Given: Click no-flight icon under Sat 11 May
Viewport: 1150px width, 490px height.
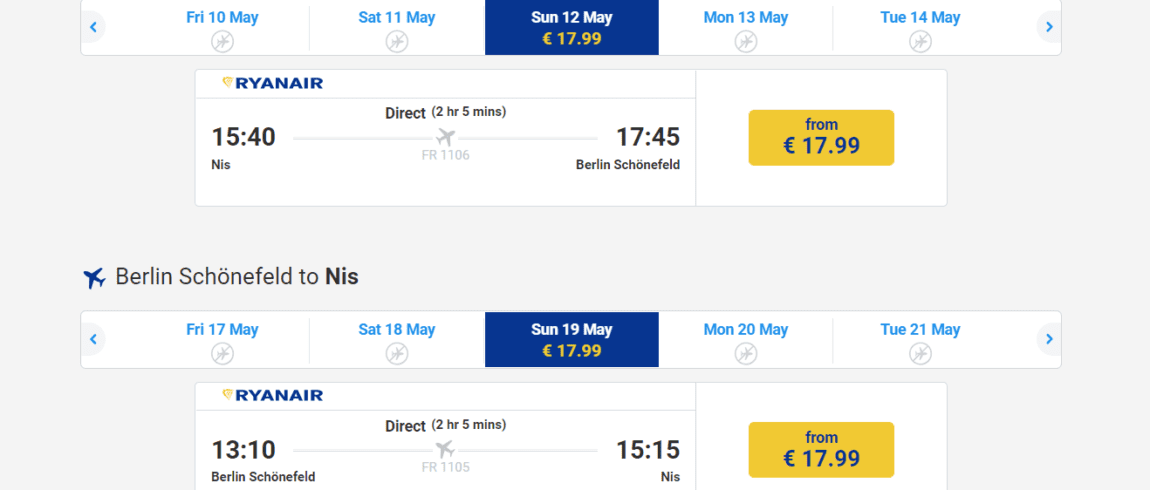Looking at the screenshot, I should pyautogui.click(x=397, y=42).
